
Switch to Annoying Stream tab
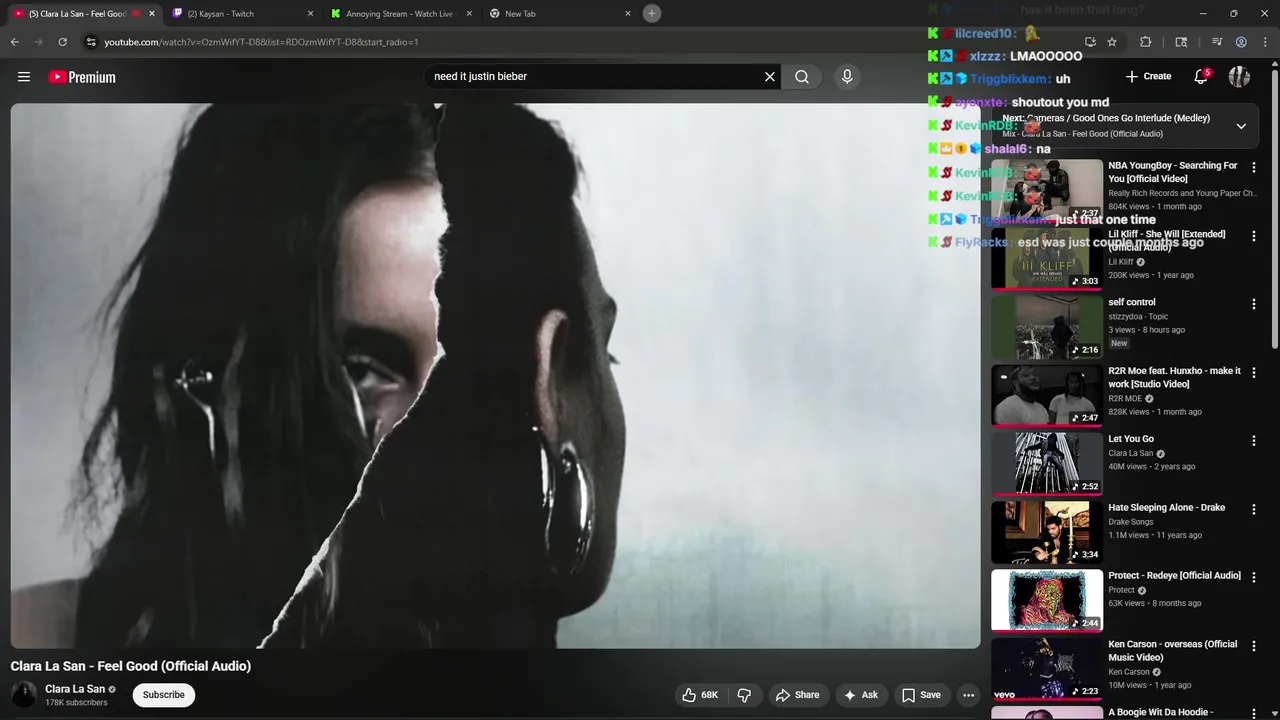(400, 14)
